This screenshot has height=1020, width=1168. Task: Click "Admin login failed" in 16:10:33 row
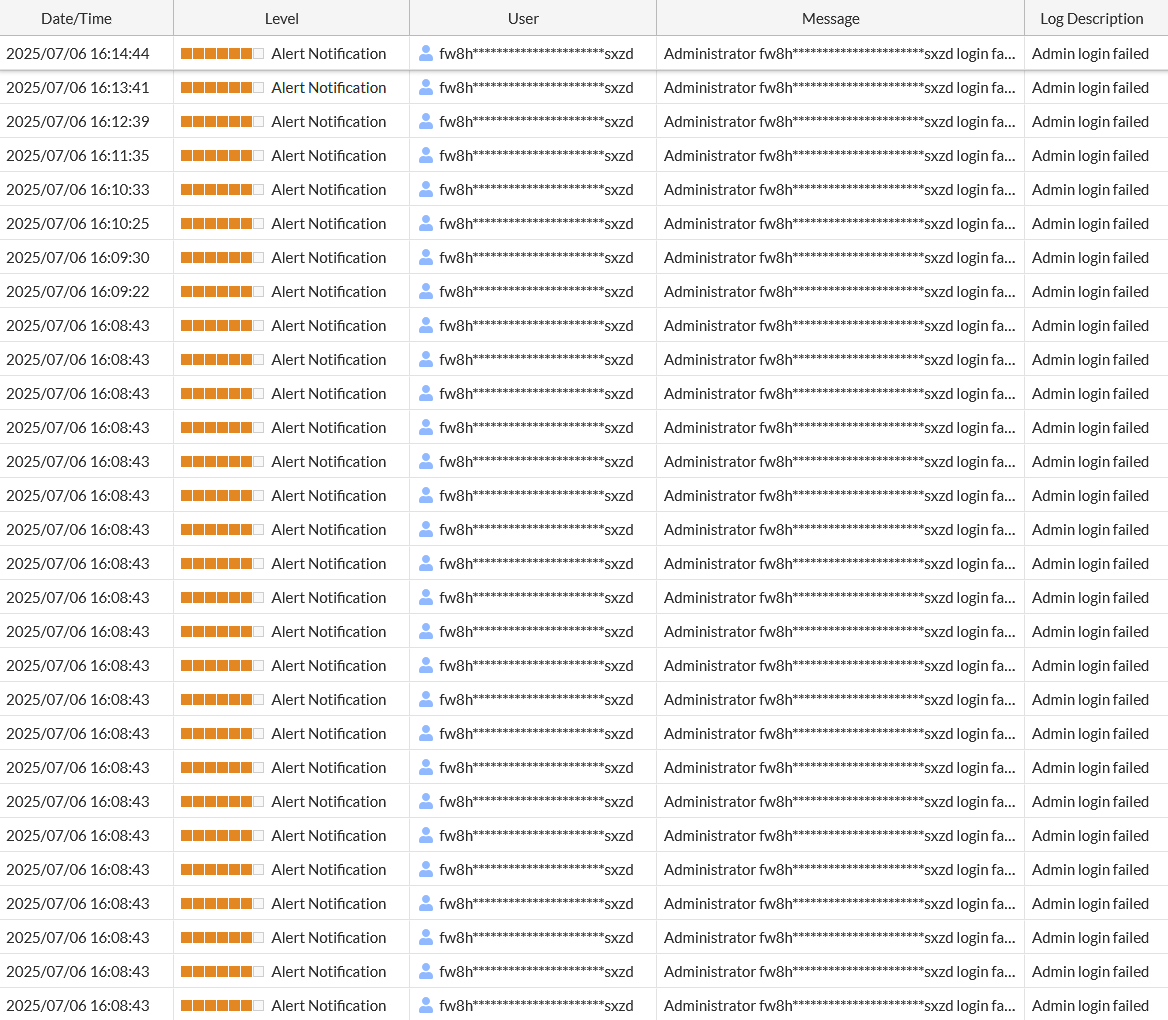(x=1090, y=189)
